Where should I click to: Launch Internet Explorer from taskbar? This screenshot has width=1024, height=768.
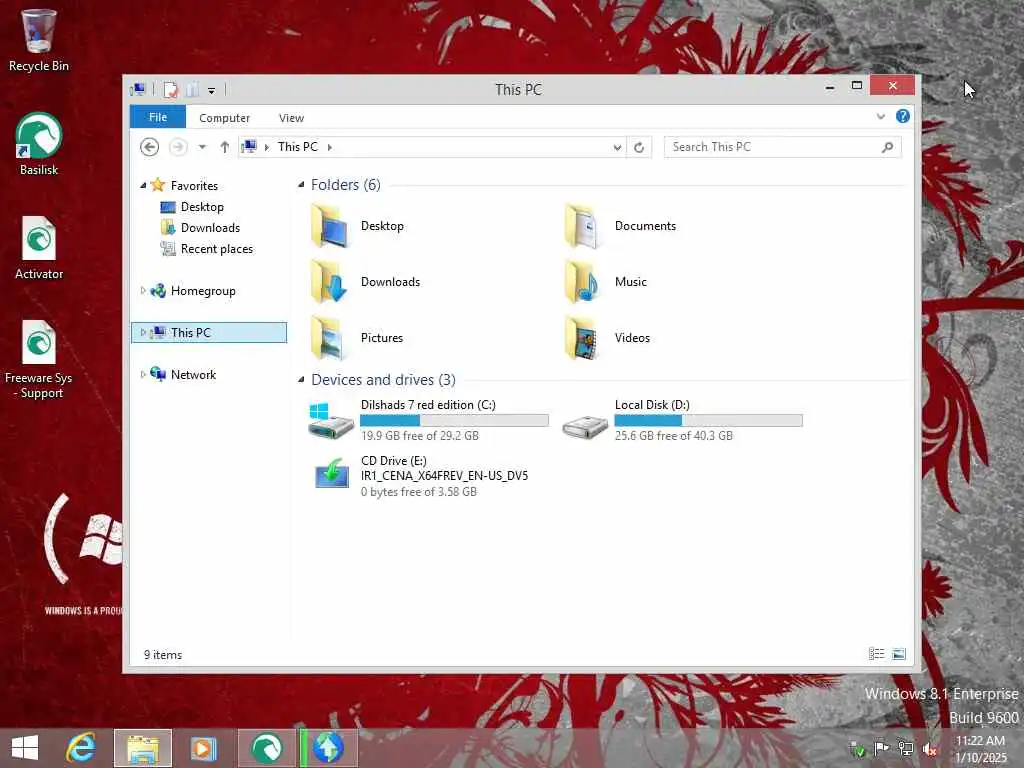(81, 748)
